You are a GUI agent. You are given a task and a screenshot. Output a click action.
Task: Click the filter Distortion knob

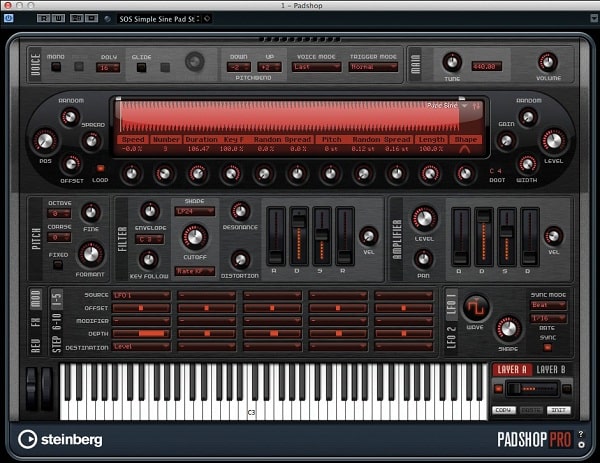(240, 260)
